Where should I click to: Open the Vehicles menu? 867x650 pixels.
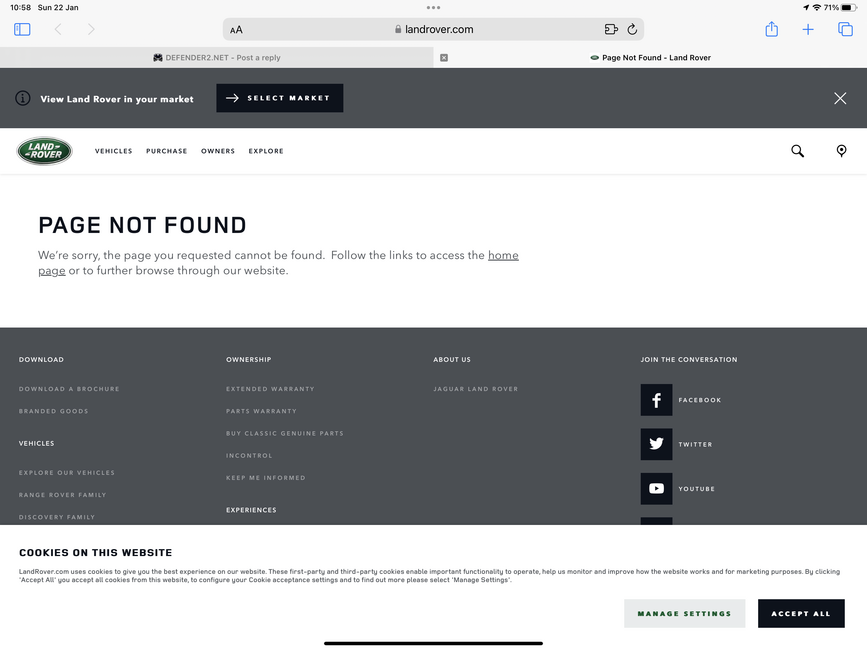click(113, 151)
